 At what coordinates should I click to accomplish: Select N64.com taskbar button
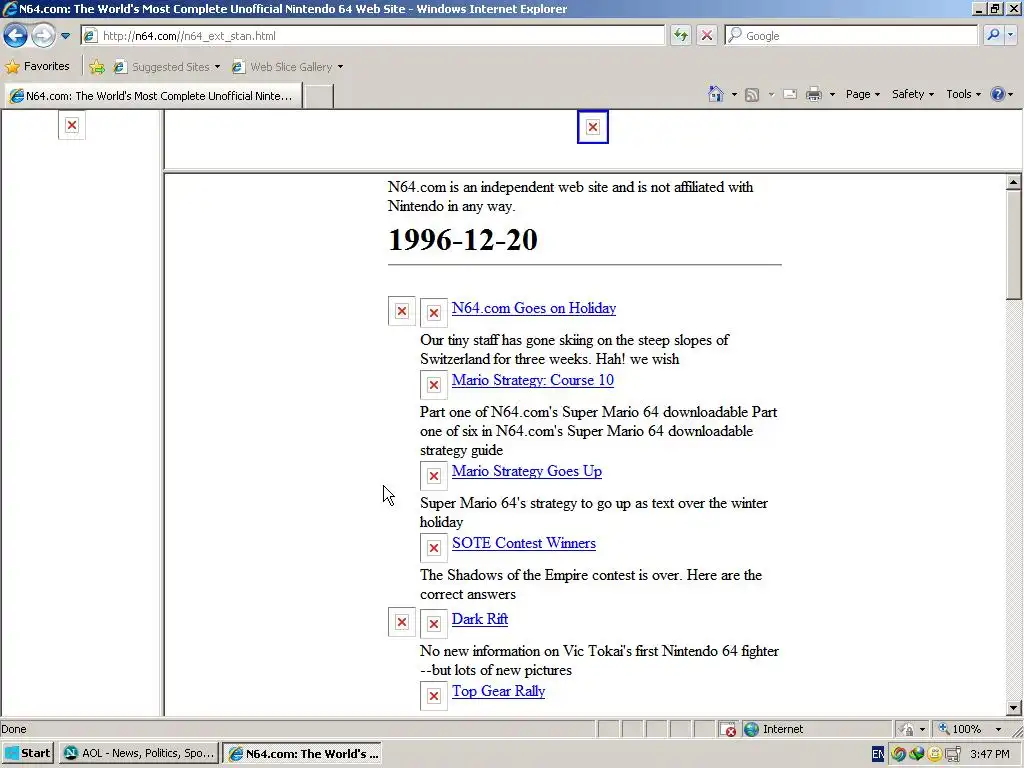tap(302, 753)
